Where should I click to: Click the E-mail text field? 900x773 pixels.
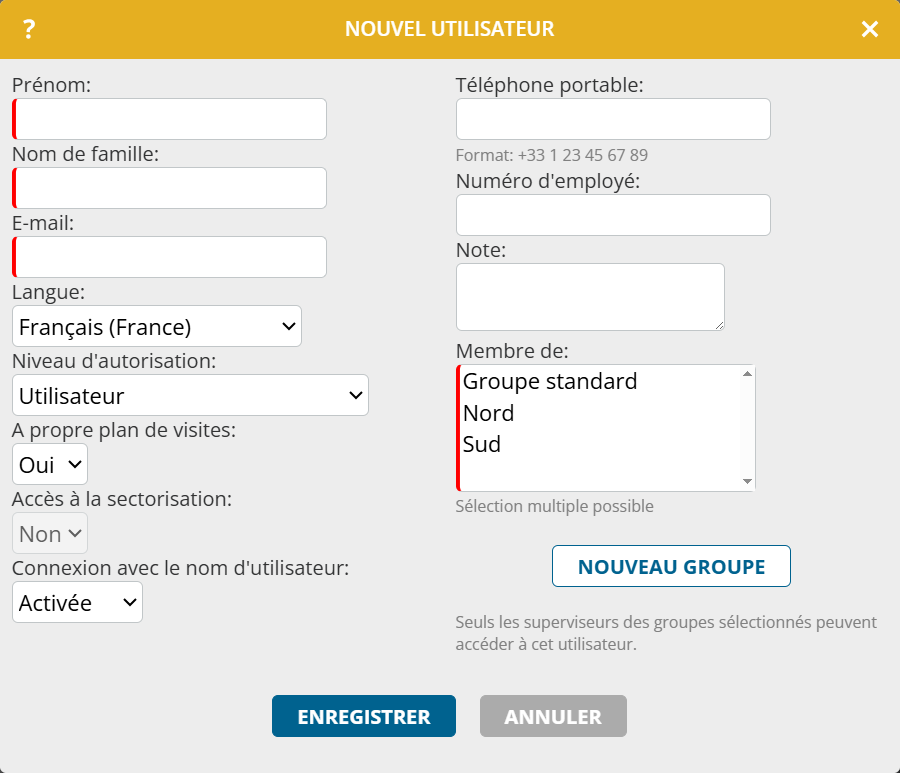[170, 257]
